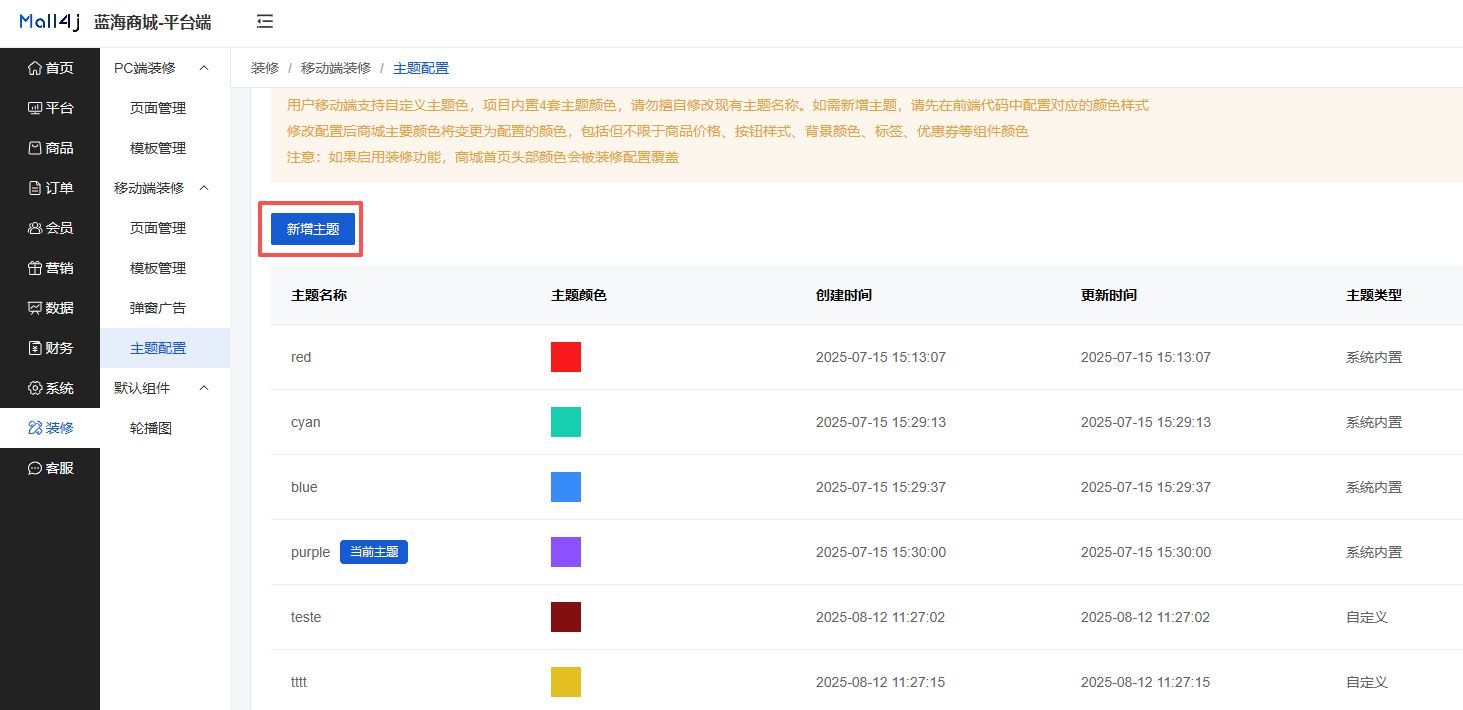
Task: Click the theme name "tttt"
Action: 299,682
